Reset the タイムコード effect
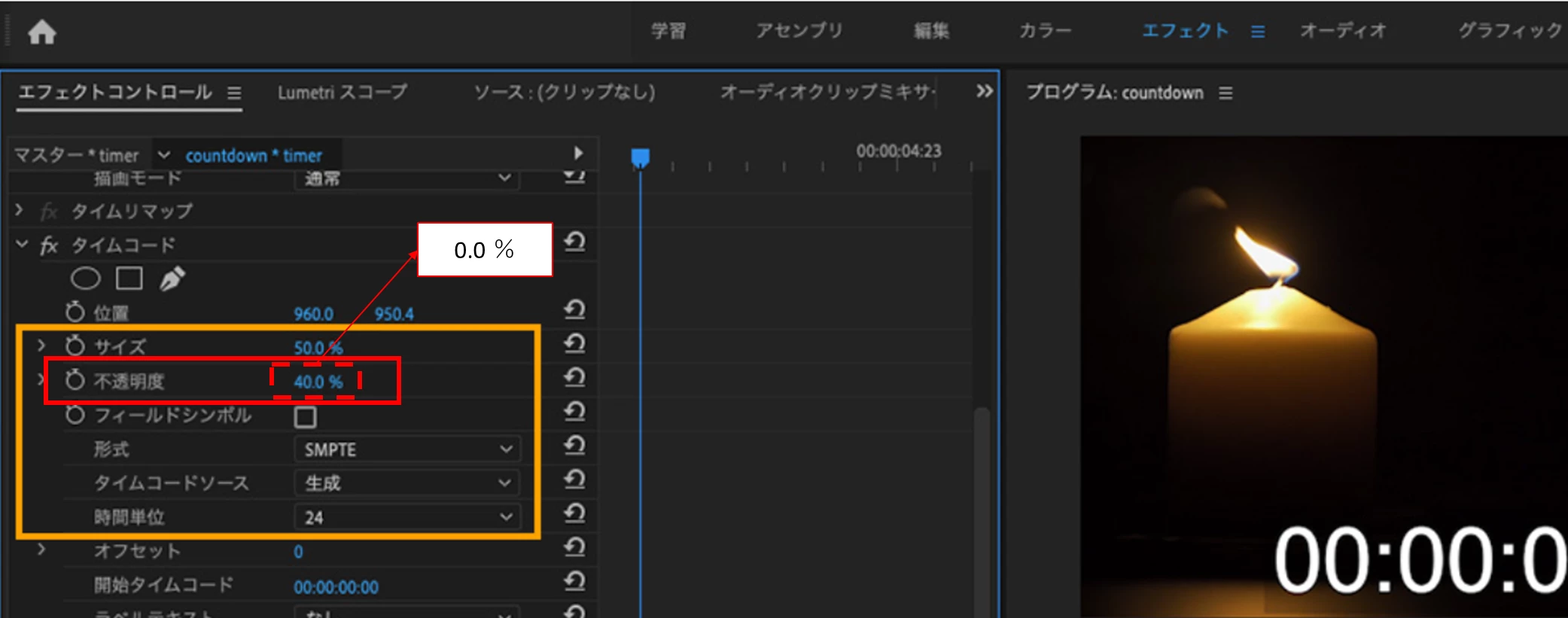 pyautogui.click(x=574, y=242)
